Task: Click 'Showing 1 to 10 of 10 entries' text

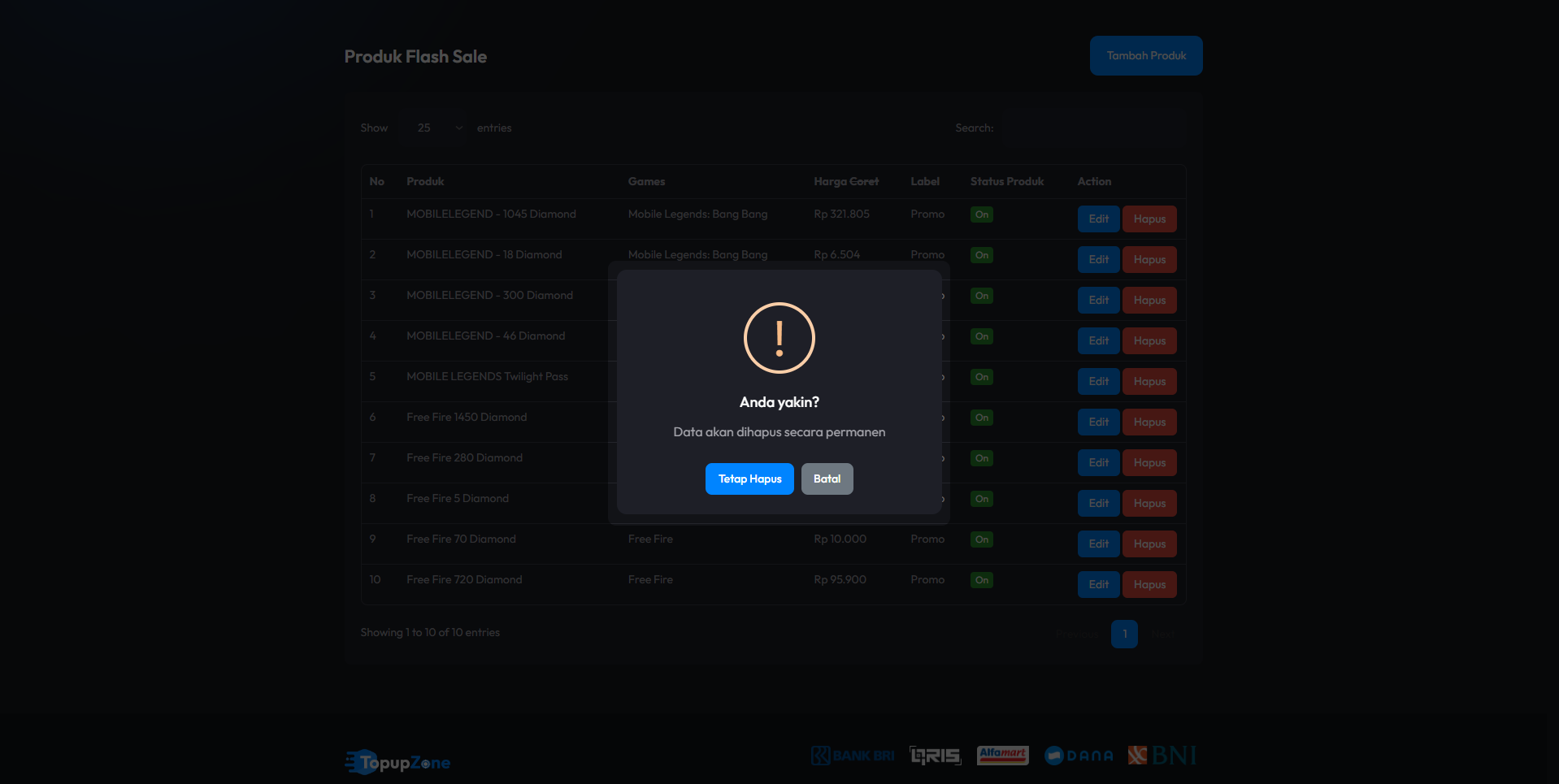Action: tap(430, 632)
